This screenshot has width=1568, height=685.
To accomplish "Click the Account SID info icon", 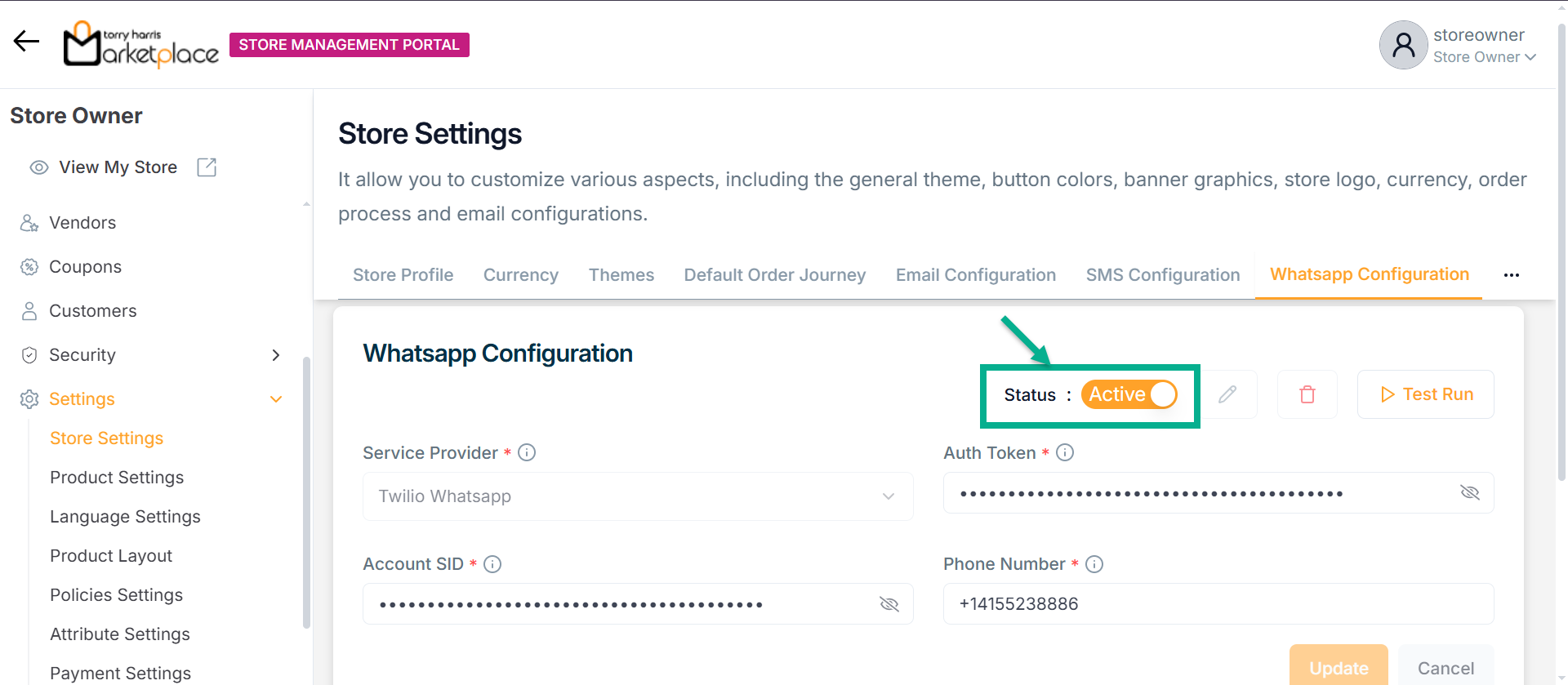I will [492, 564].
